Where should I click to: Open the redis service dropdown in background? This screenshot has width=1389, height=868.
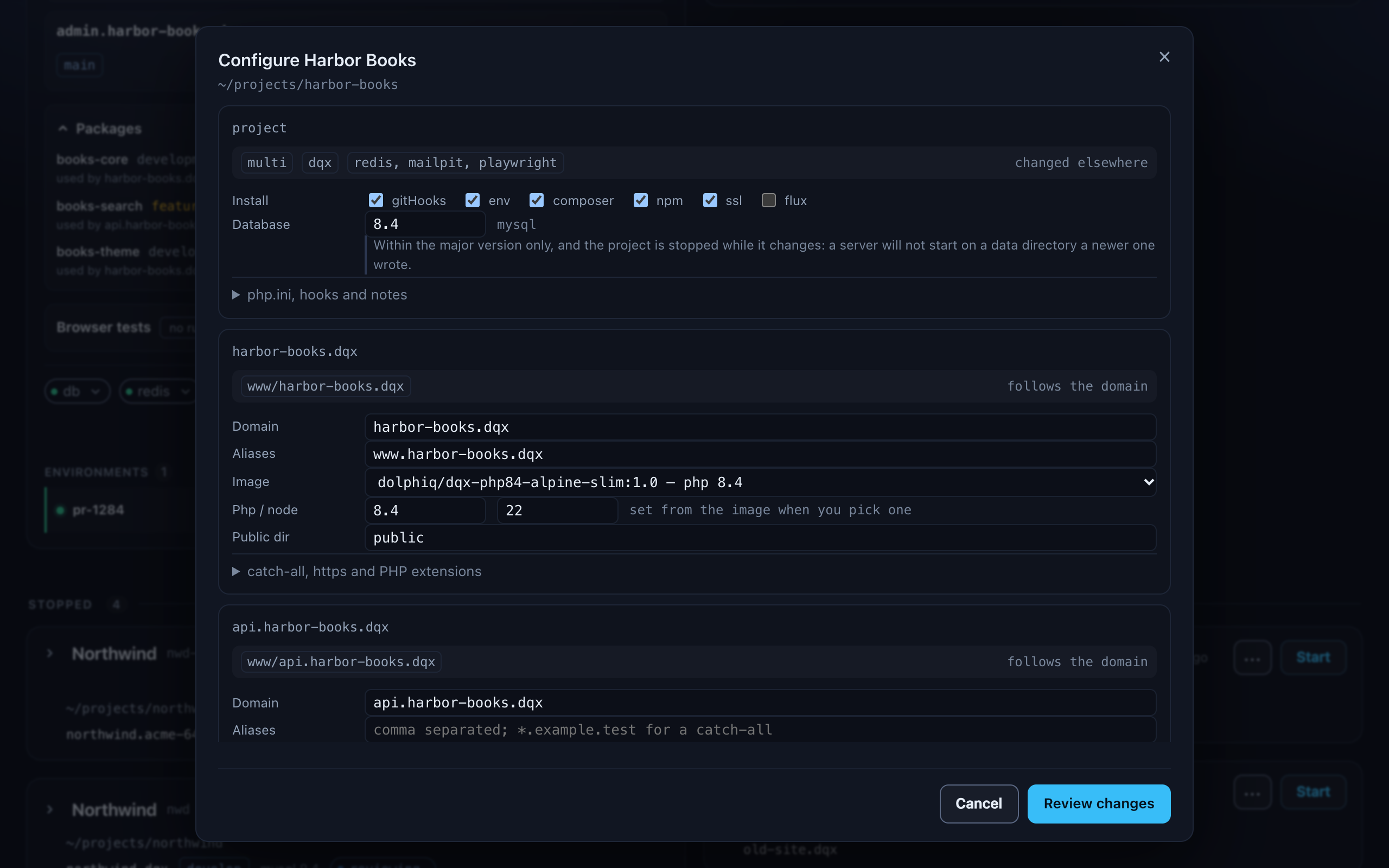pos(158,392)
